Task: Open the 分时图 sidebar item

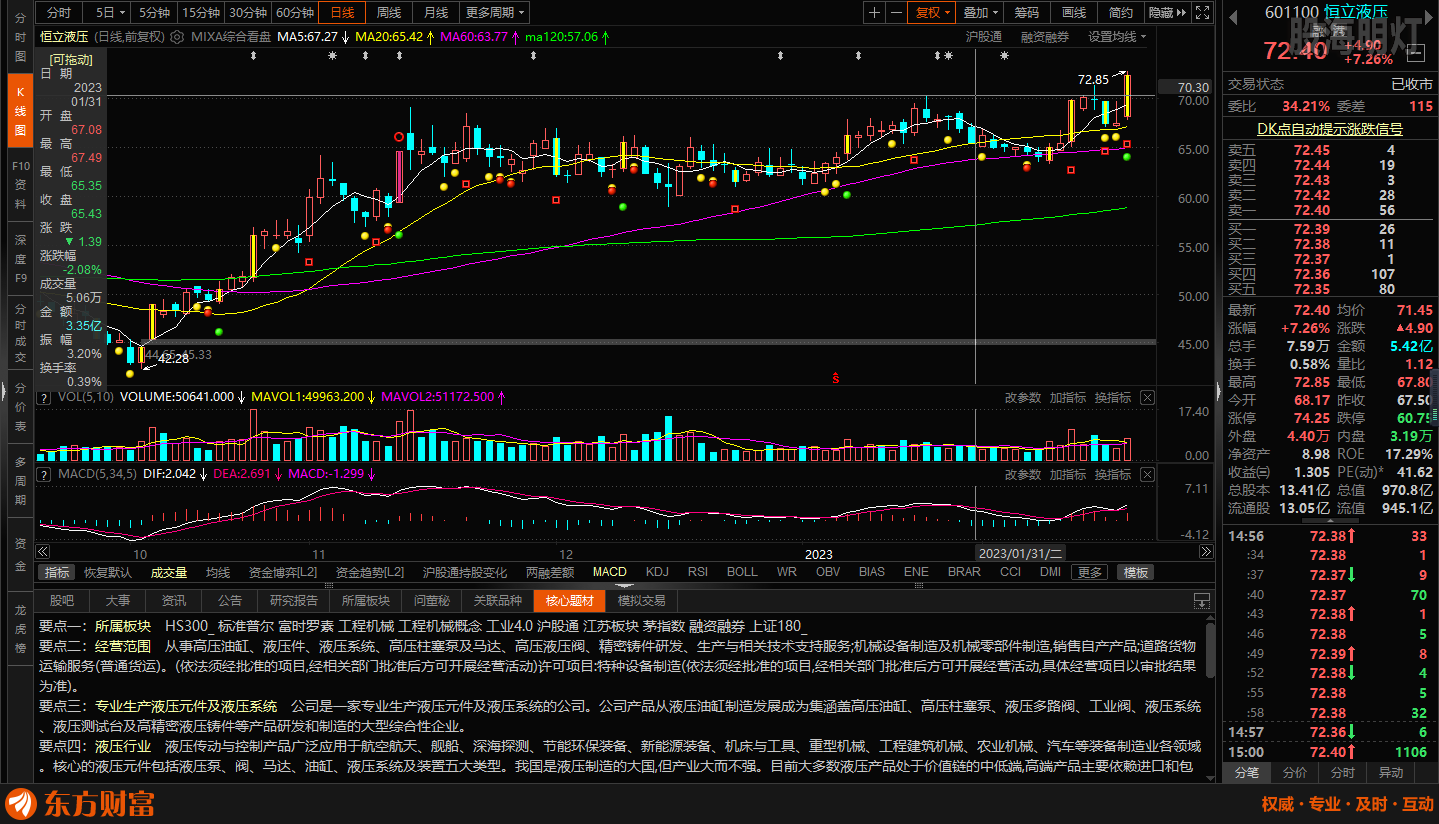Action: tap(19, 36)
